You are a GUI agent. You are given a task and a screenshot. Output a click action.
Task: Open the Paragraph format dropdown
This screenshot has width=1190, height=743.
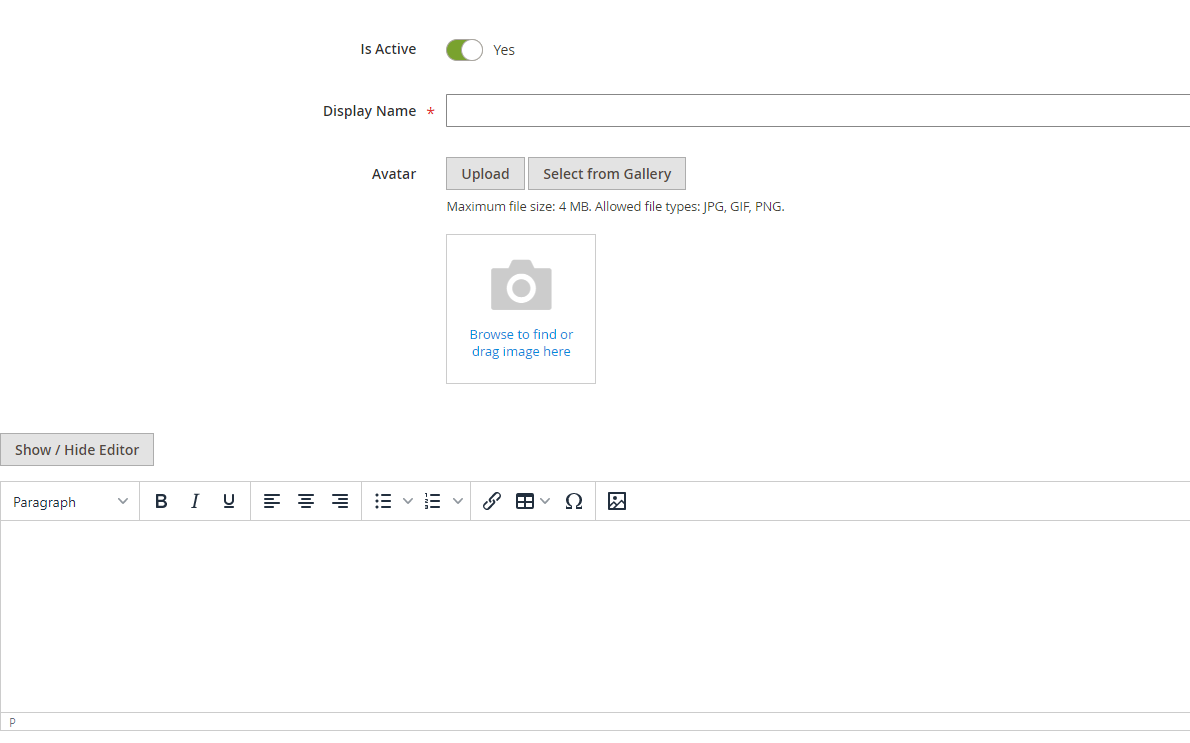click(71, 502)
